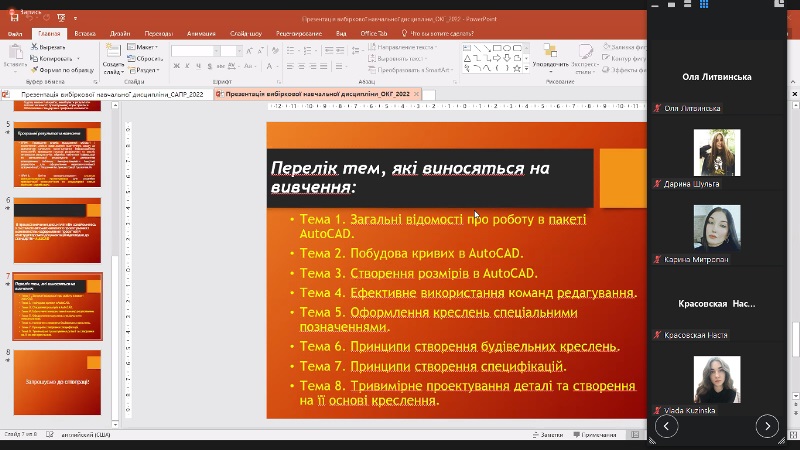Toggle strikethrough (abc) formatting

220,66
